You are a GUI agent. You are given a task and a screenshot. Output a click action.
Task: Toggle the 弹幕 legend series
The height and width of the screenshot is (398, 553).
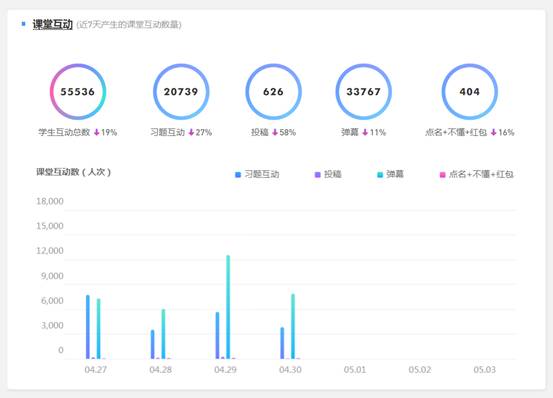390,174
